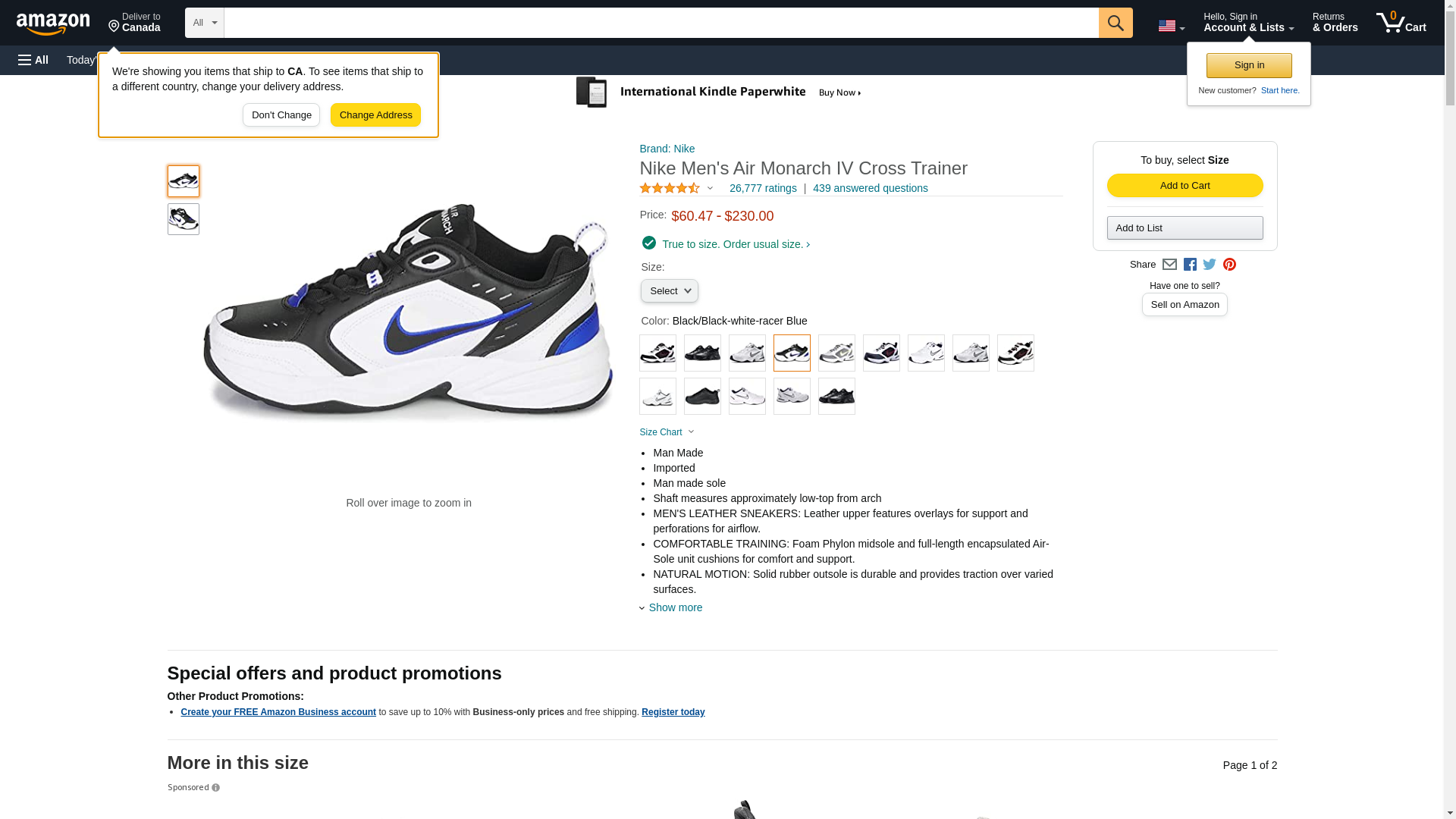
Task: Select the second product thumbnail image
Action: [x=184, y=219]
